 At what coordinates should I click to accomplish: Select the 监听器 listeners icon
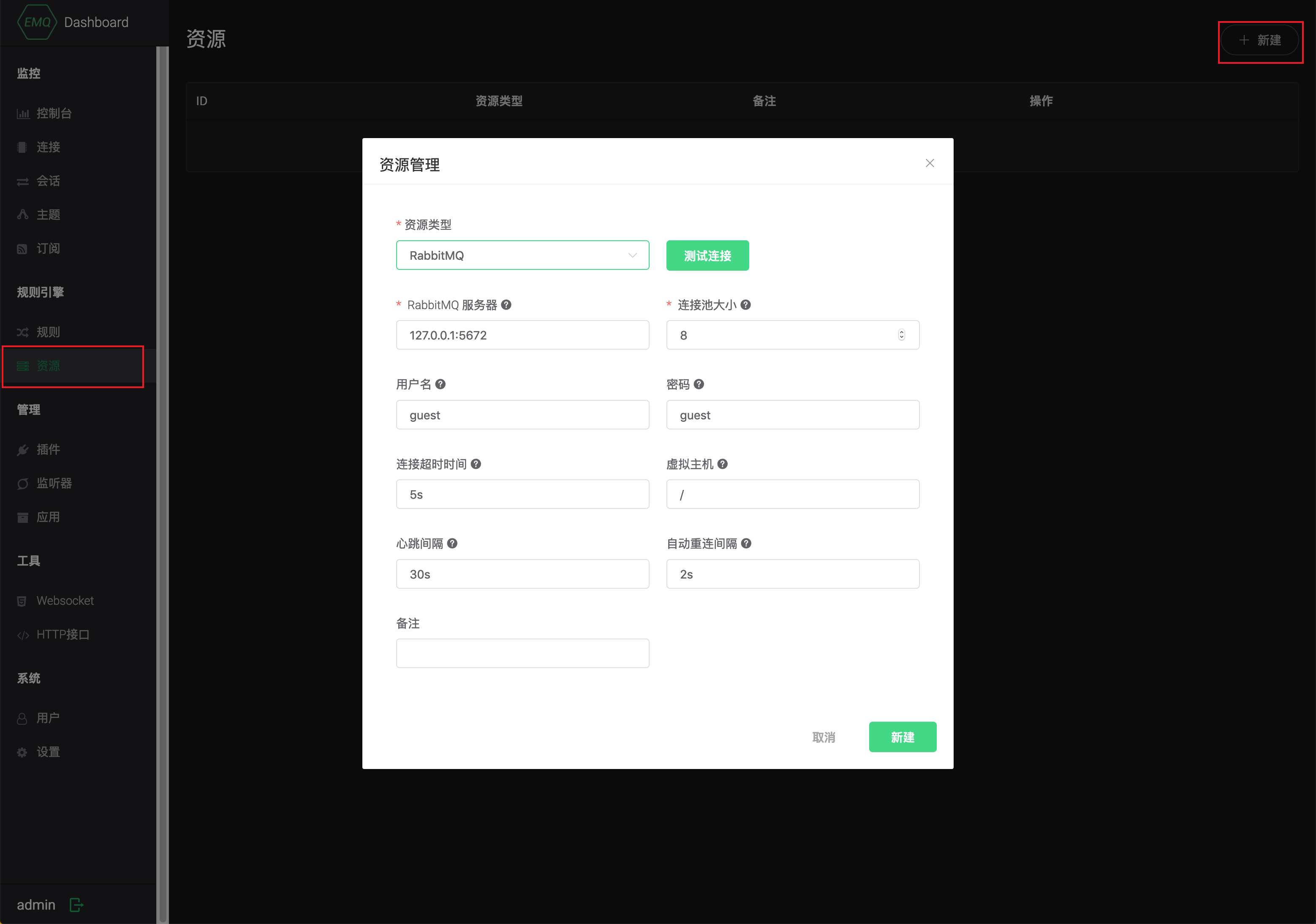click(23, 483)
